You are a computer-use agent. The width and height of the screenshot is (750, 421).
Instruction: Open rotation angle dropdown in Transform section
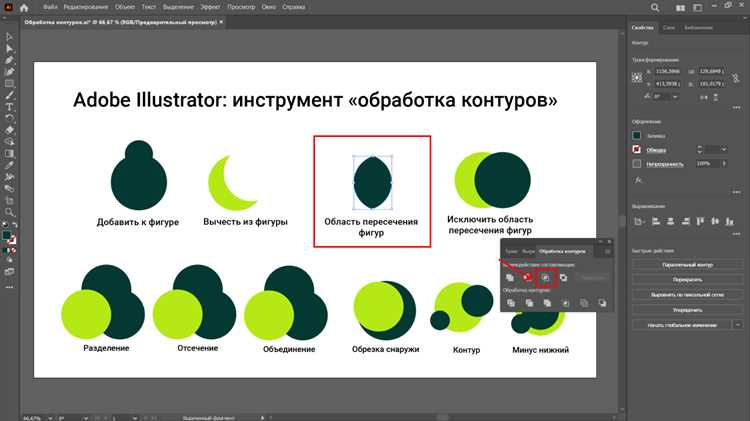(675, 97)
